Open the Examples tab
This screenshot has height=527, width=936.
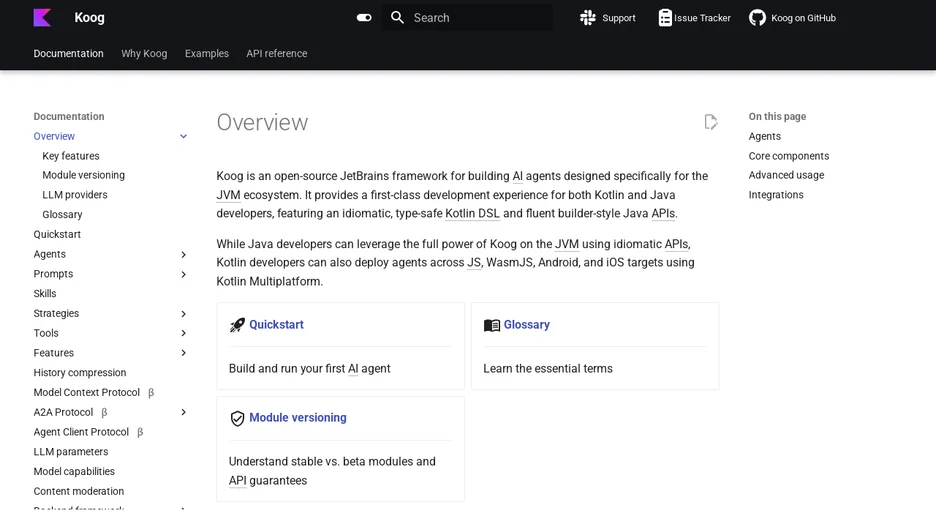(207, 53)
